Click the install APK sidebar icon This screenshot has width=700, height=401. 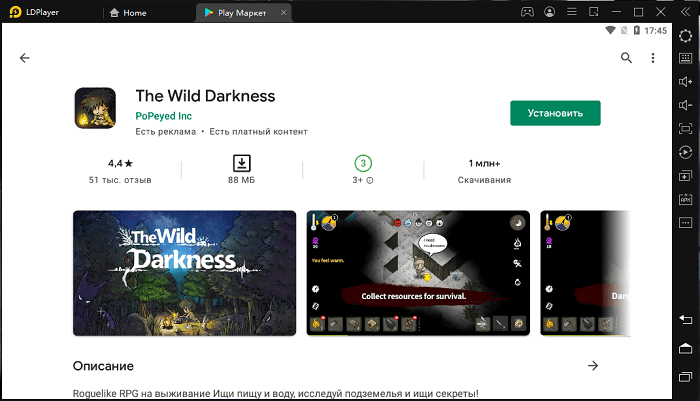pos(685,199)
